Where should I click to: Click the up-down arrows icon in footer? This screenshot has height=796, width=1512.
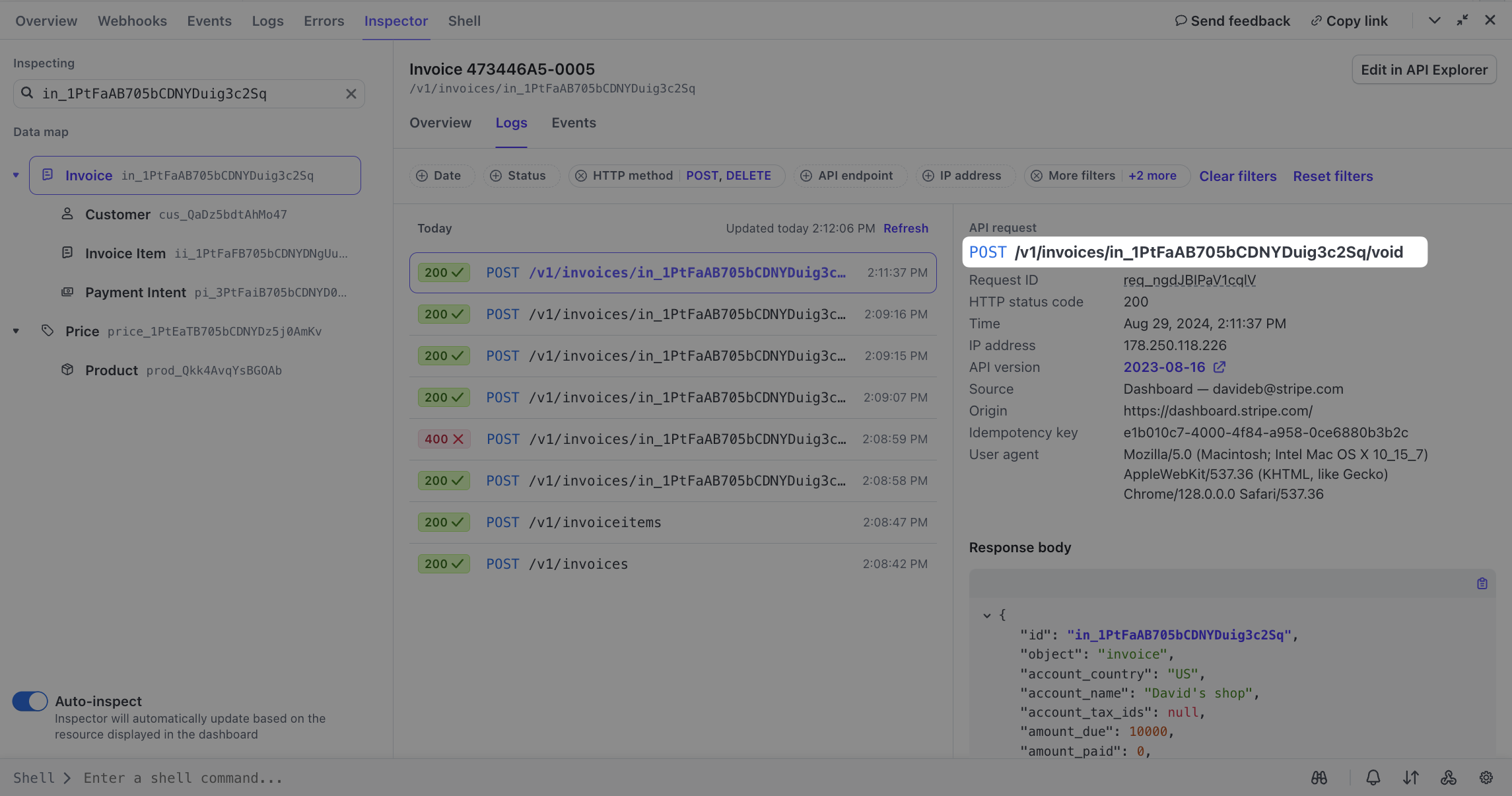[1411, 778]
